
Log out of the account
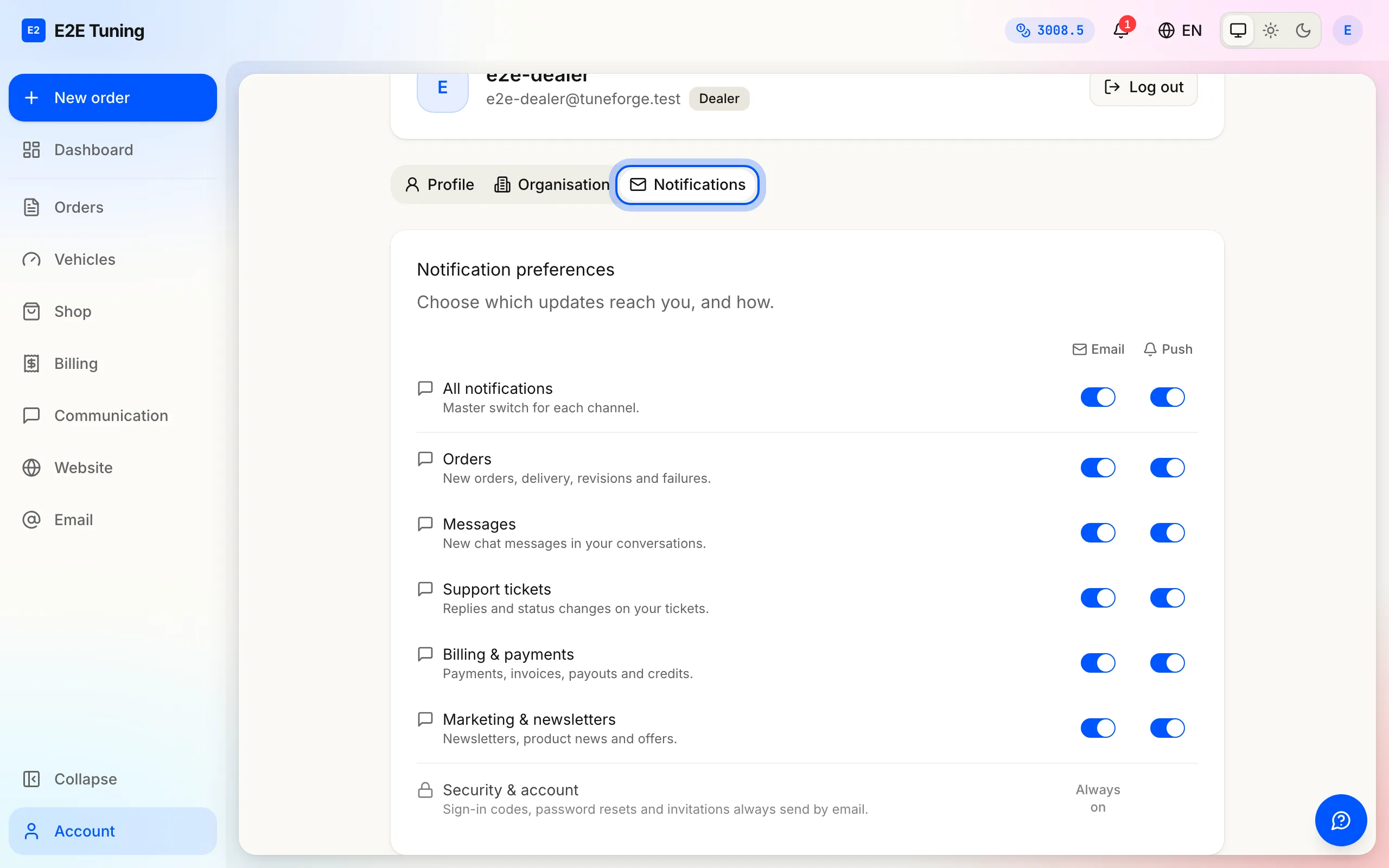click(1143, 87)
